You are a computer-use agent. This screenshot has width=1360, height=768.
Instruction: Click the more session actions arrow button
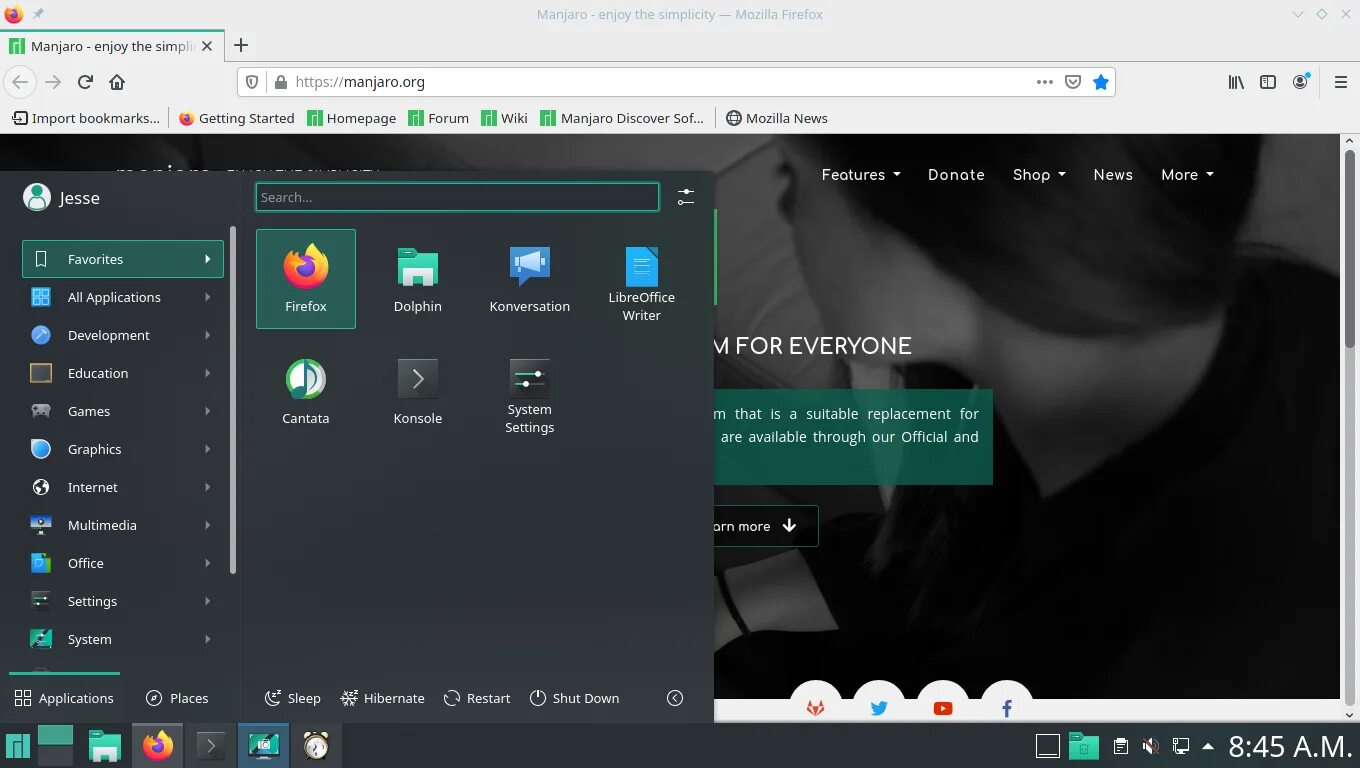coord(675,698)
